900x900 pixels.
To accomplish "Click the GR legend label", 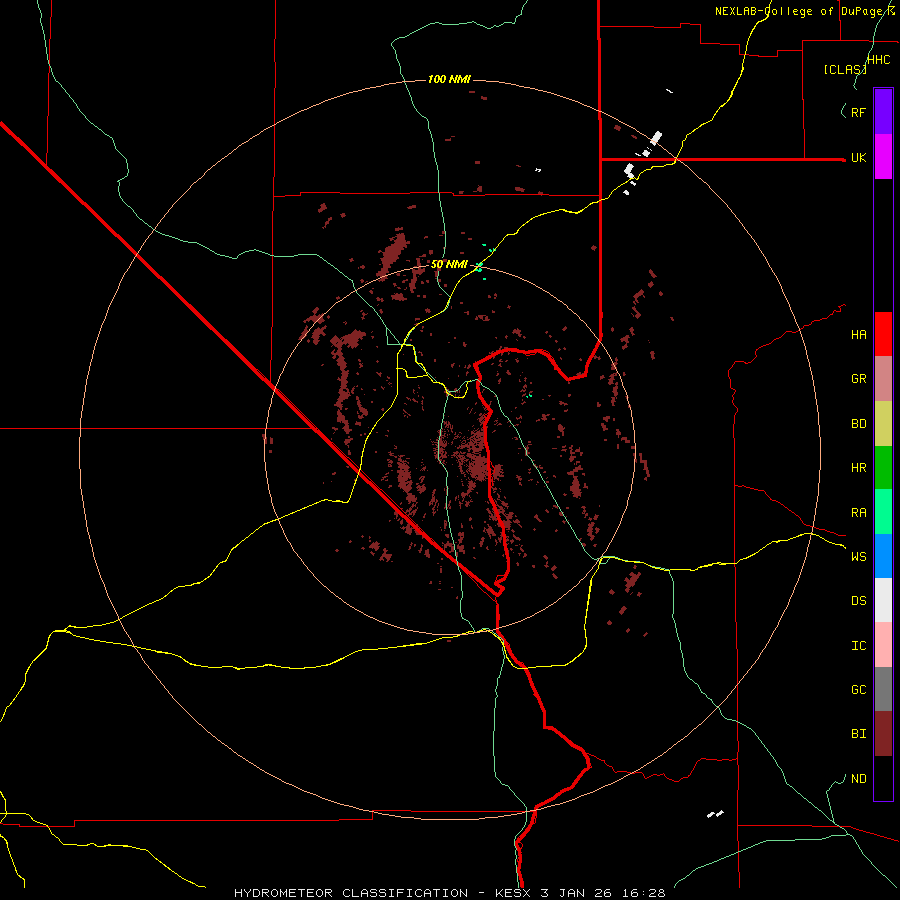I will click(x=858, y=379).
